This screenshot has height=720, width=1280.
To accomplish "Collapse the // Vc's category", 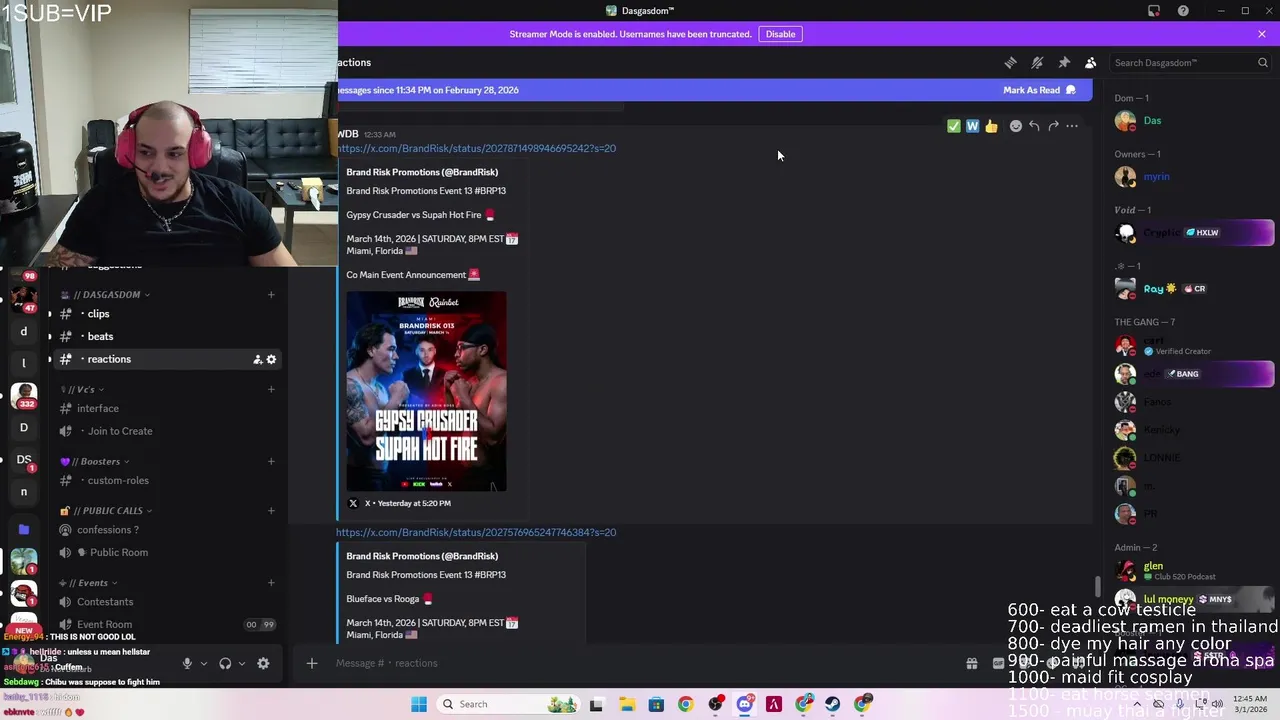I will (83, 389).
